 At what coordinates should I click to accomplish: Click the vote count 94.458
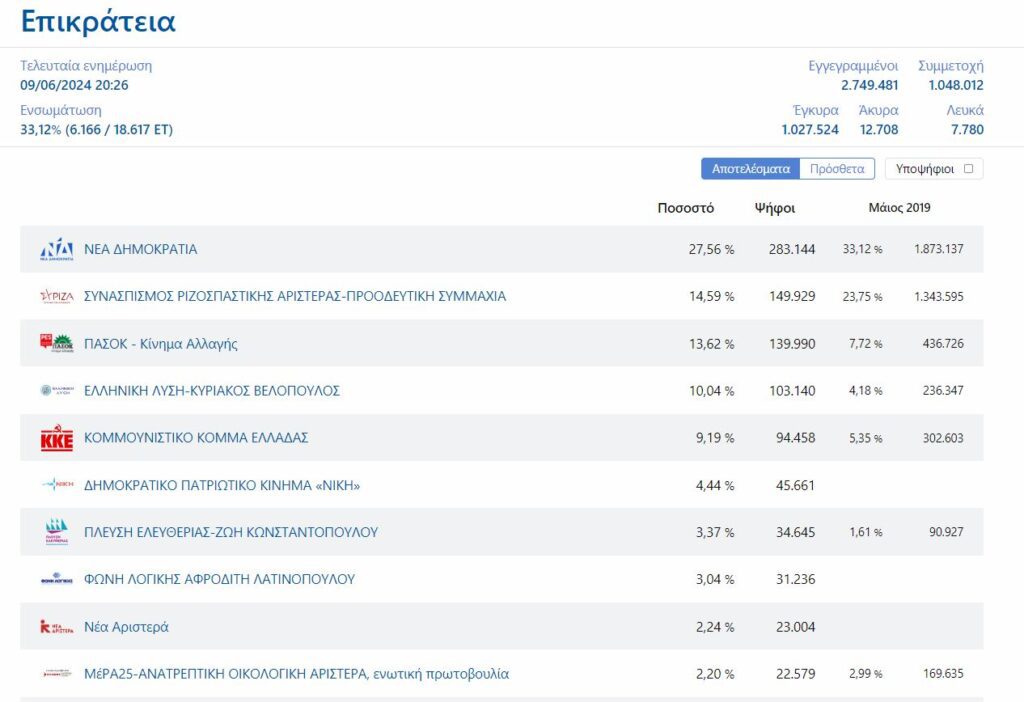(x=795, y=438)
